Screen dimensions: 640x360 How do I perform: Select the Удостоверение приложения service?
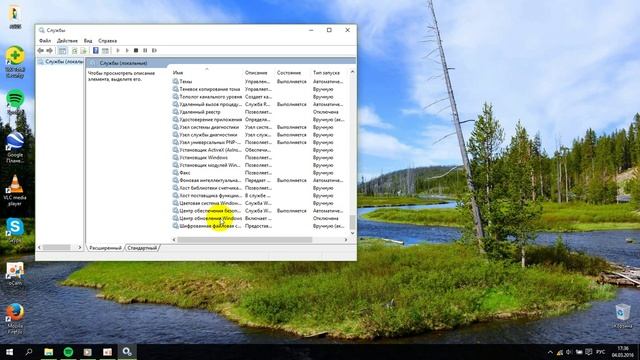click(x=260, y=120)
